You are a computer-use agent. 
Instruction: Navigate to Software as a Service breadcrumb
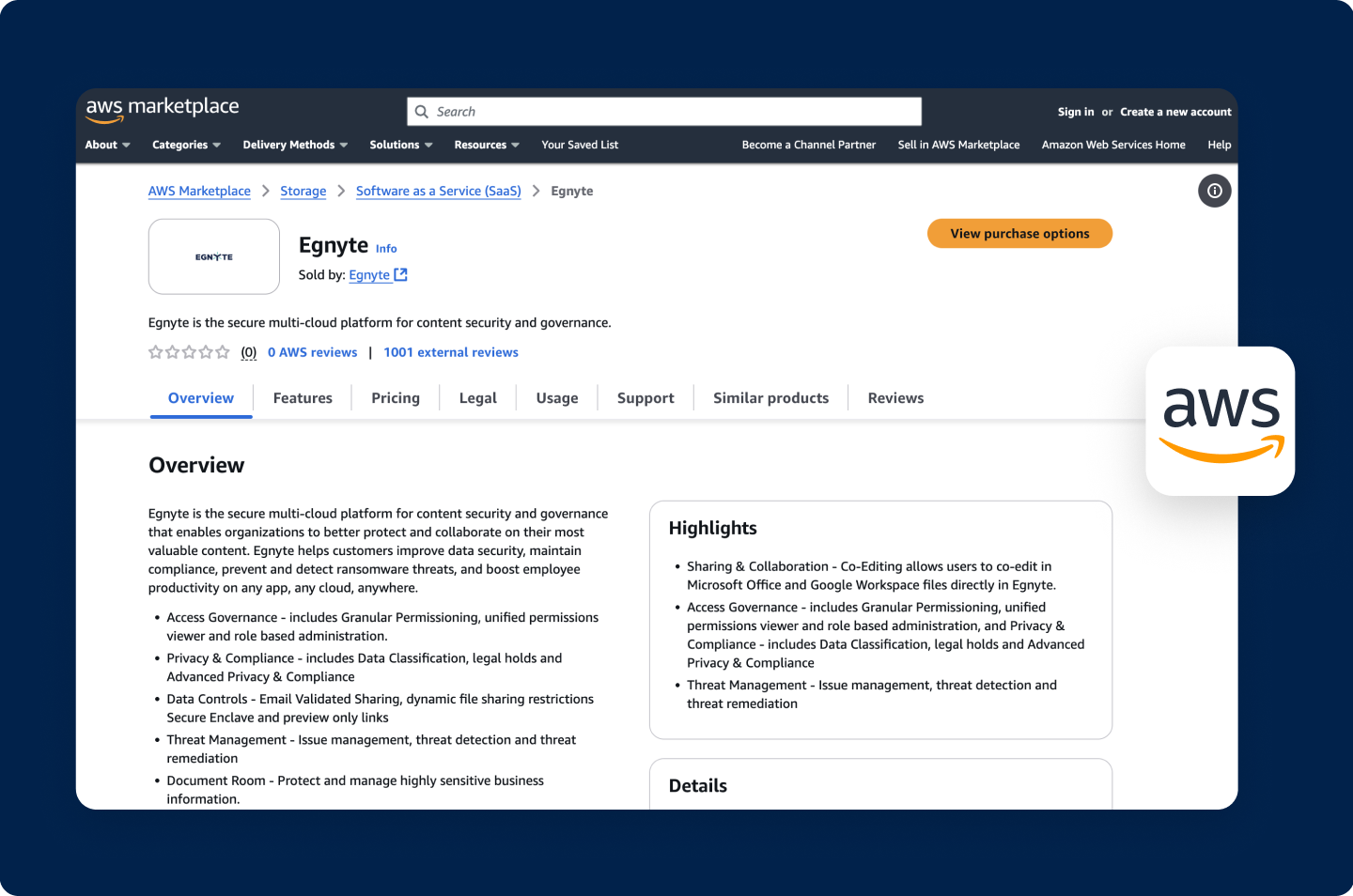click(438, 191)
